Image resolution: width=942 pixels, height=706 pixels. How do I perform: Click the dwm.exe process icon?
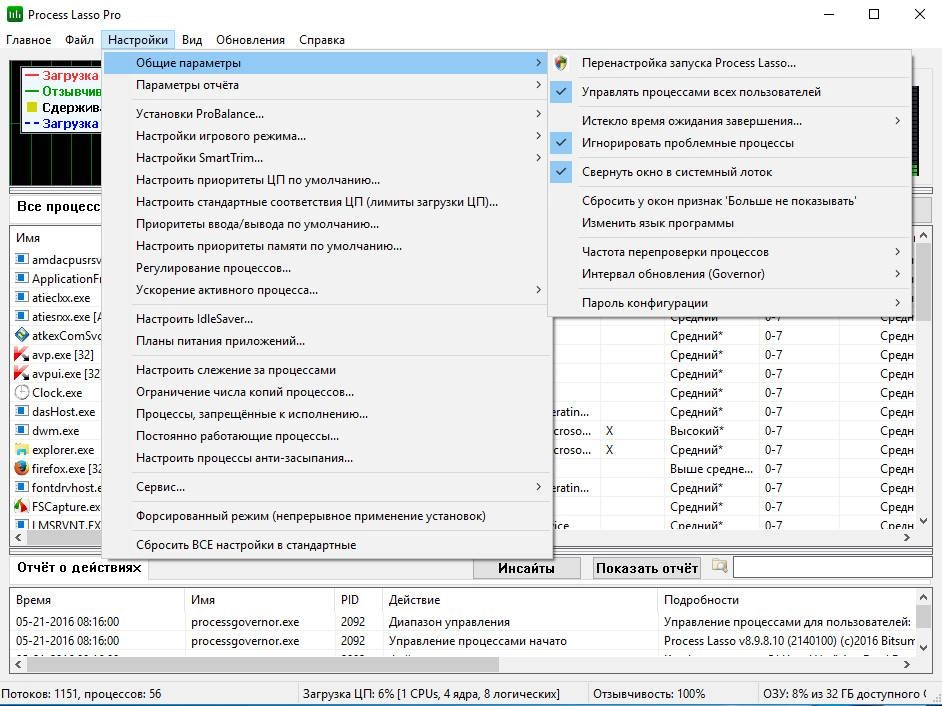coord(22,430)
